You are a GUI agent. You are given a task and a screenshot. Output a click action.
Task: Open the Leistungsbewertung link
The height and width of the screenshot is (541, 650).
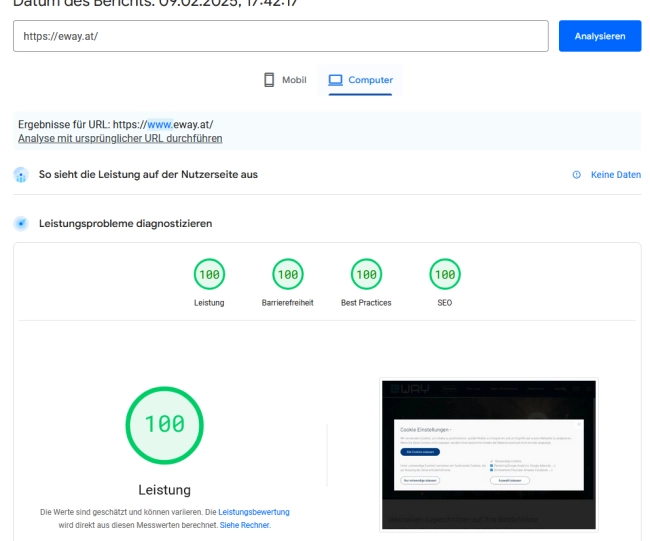pyautogui.click(x=254, y=512)
